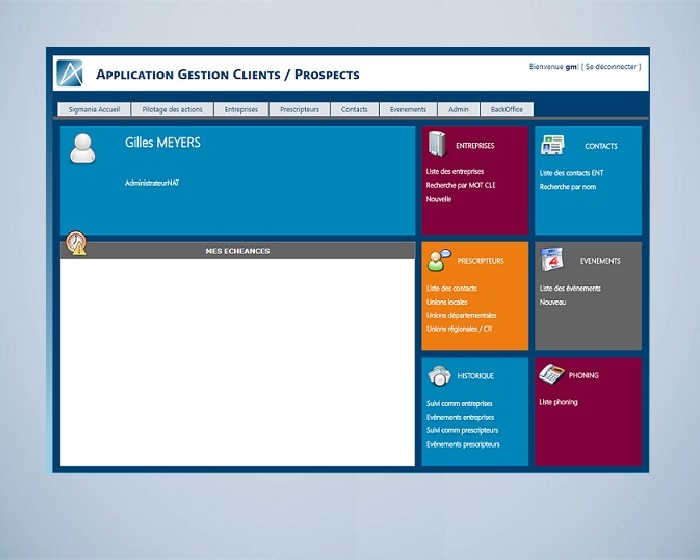Screen dimensions: 700x560
Task: Click Nouveau under Evenements
Action: pyautogui.click(x=553, y=302)
